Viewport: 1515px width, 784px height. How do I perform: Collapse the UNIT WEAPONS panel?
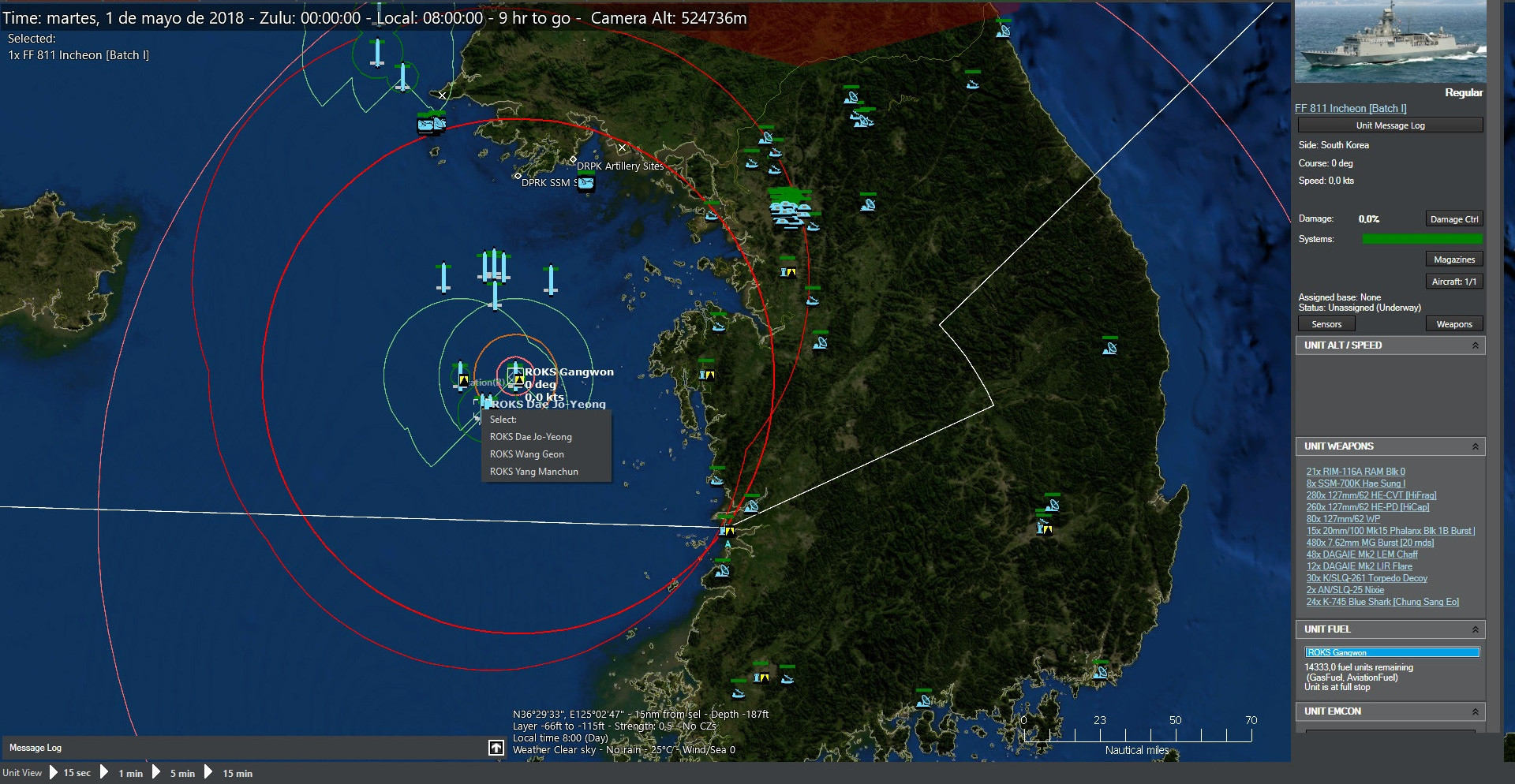click(x=1475, y=446)
